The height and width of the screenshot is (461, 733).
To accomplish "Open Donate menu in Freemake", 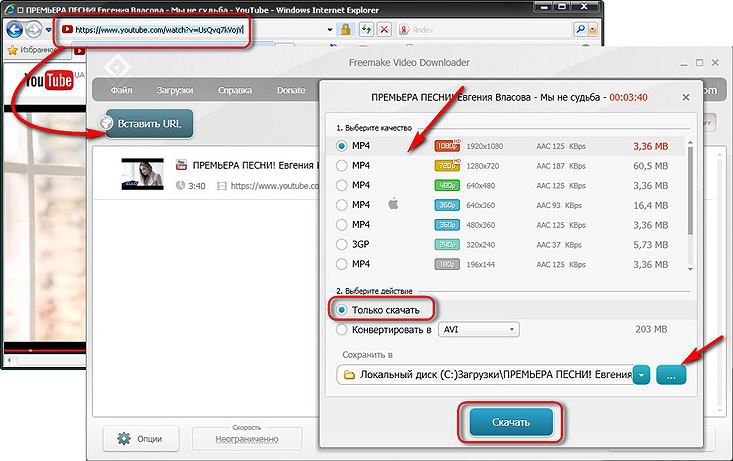I will pos(291,90).
